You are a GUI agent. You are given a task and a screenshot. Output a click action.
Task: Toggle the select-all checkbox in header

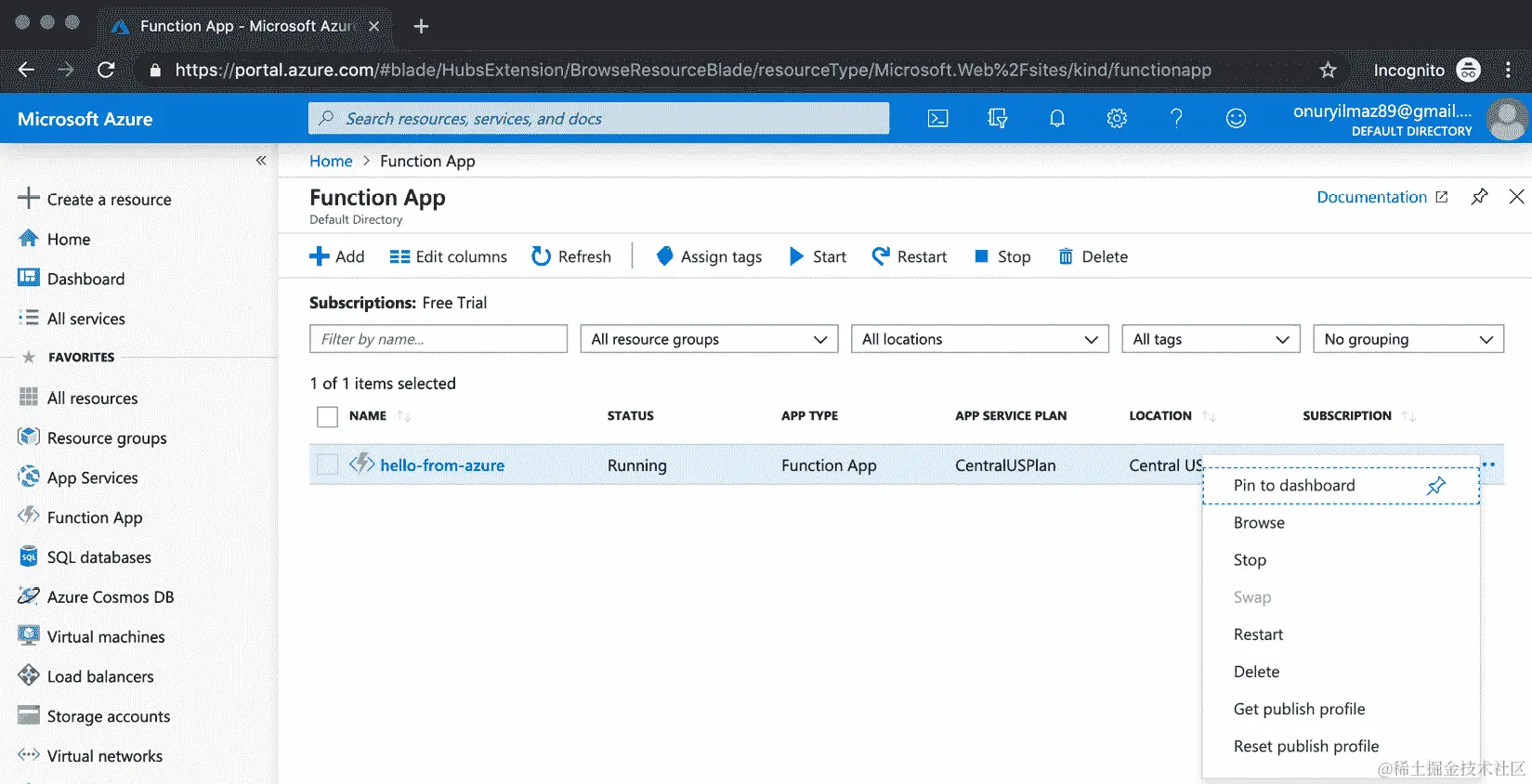[327, 416]
